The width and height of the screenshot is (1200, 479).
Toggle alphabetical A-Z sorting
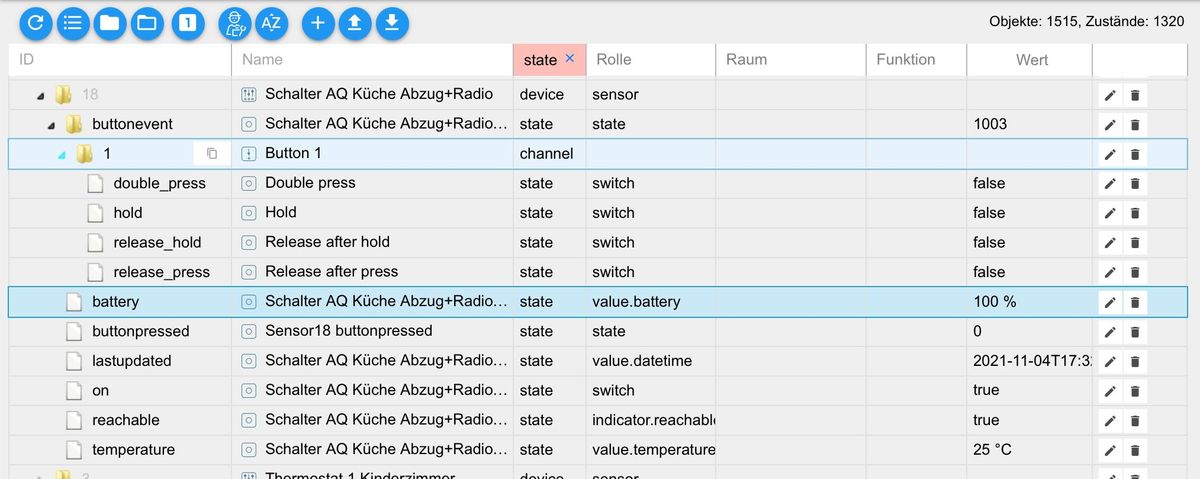(270, 23)
